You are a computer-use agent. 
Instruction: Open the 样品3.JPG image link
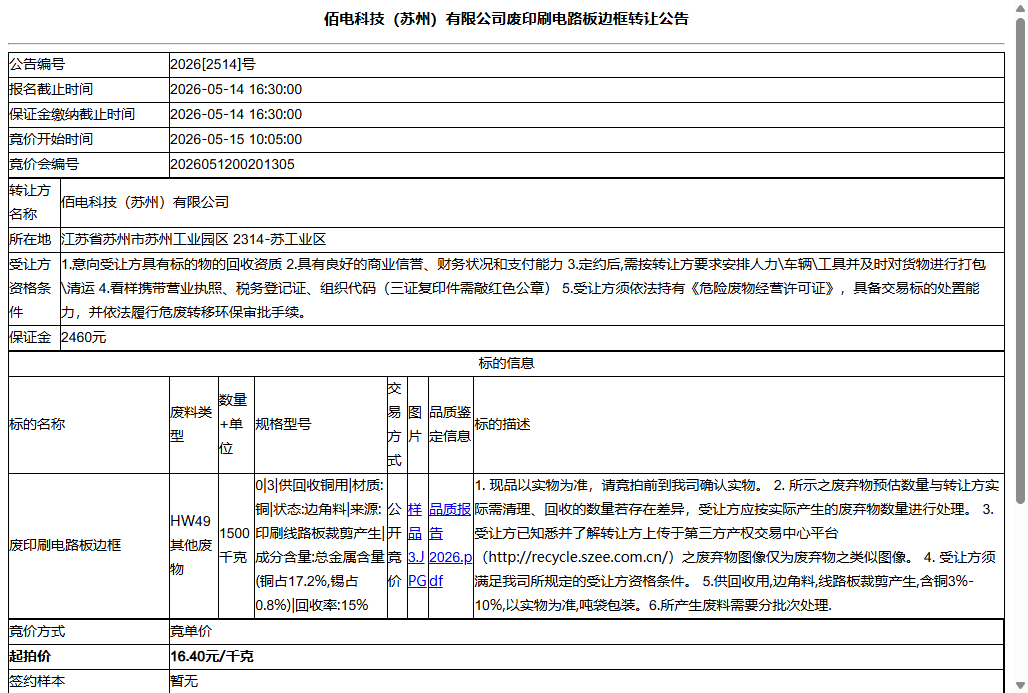[x=417, y=545]
